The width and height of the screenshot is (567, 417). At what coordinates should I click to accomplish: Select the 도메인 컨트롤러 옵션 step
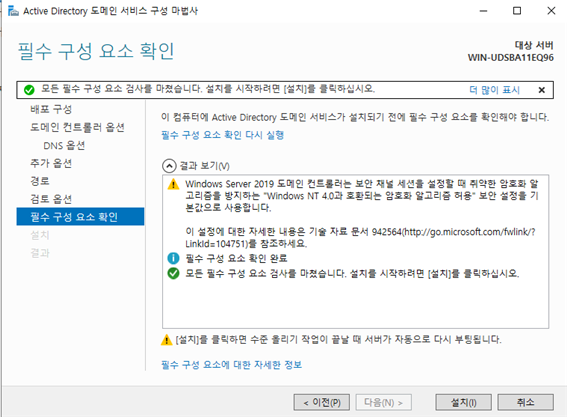(77, 127)
